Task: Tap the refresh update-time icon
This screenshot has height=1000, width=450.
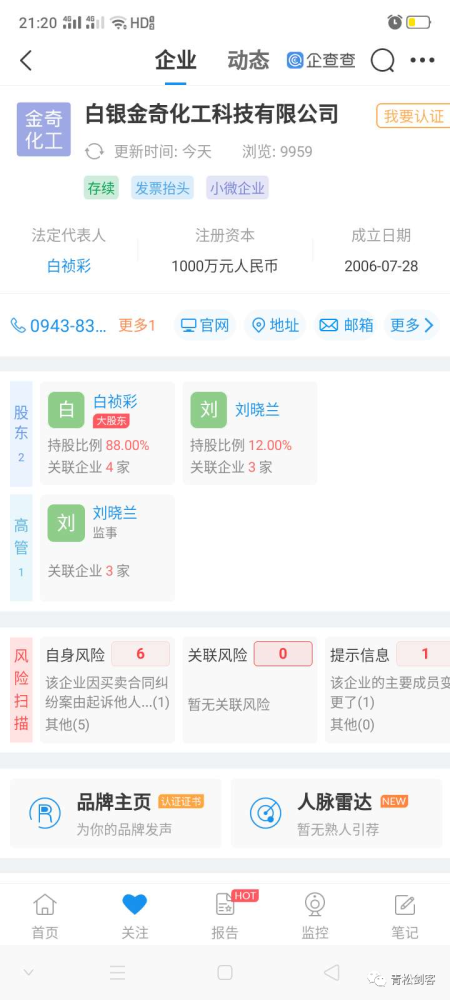Action: [x=94, y=152]
